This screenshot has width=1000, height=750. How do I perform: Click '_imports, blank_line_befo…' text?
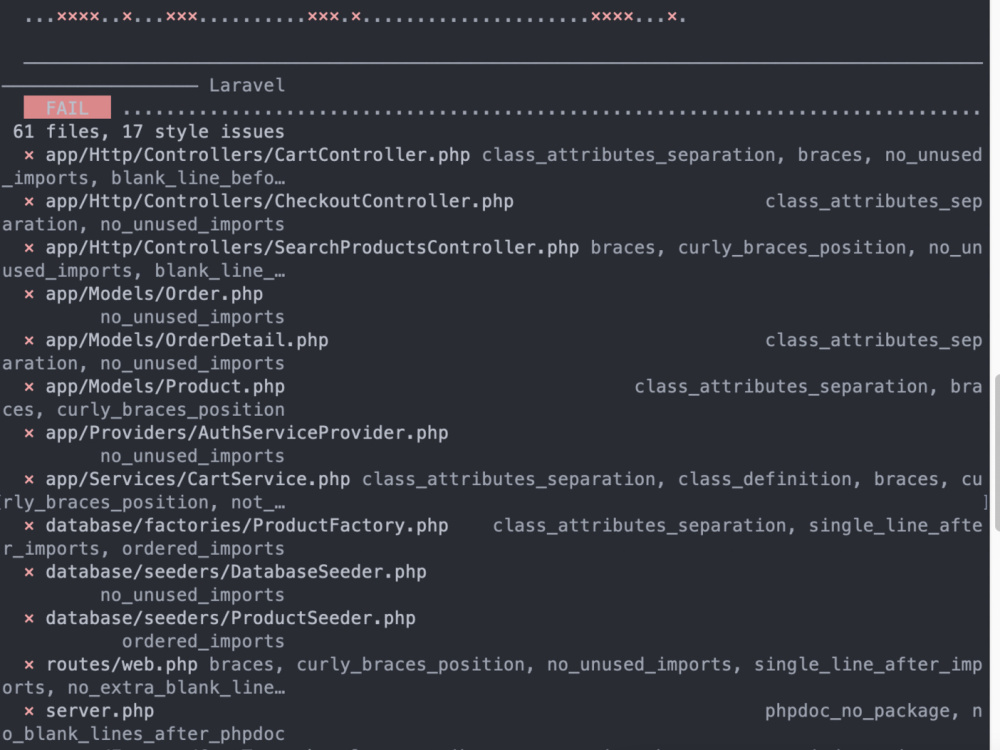point(143,178)
